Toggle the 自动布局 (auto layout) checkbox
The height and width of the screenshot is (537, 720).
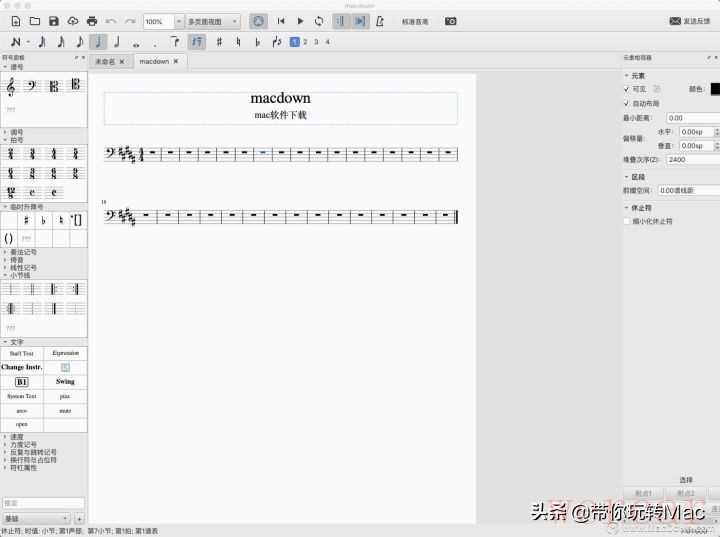point(627,103)
